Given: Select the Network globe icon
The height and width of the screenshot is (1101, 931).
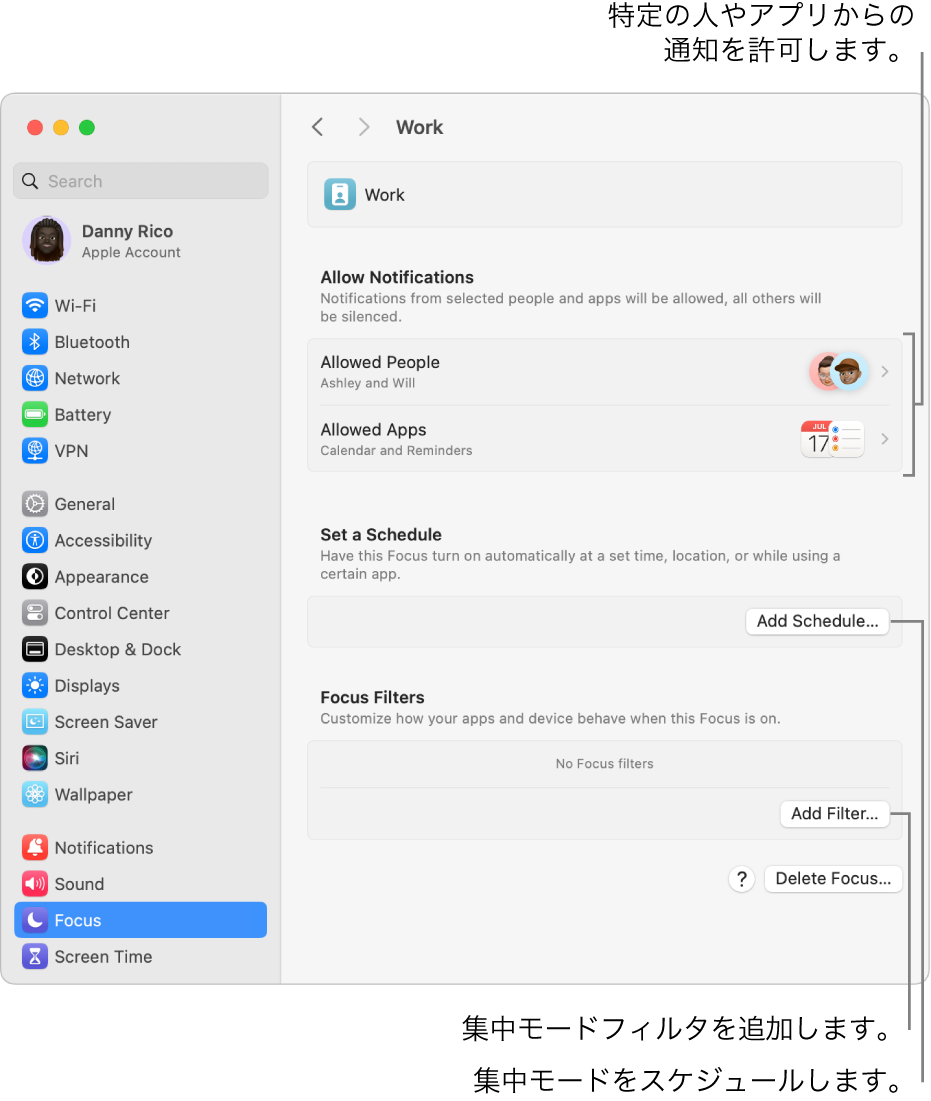Looking at the screenshot, I should tap(34, 378).
